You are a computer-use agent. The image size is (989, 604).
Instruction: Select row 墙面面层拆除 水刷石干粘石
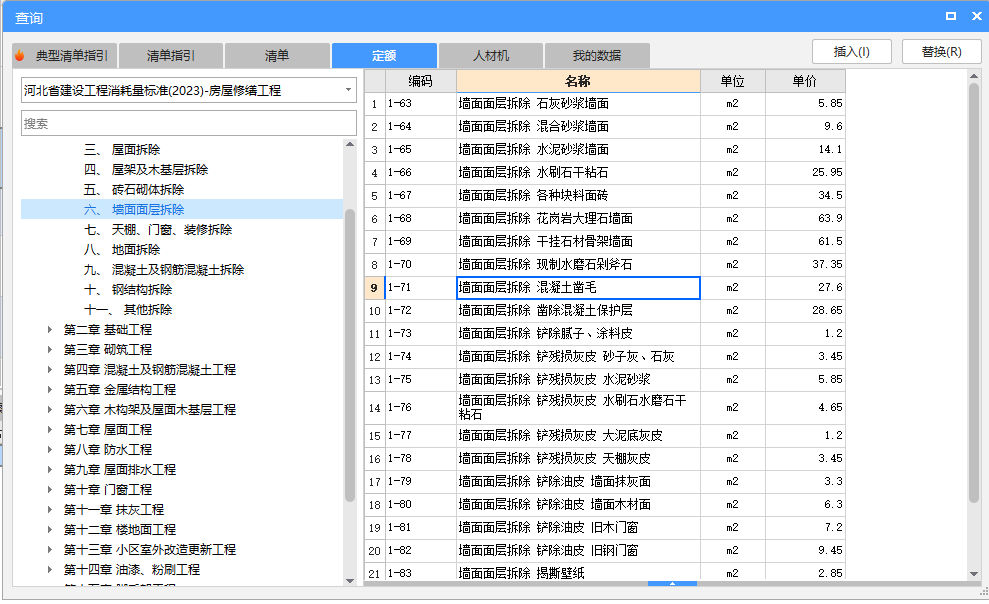pos(604,173)
